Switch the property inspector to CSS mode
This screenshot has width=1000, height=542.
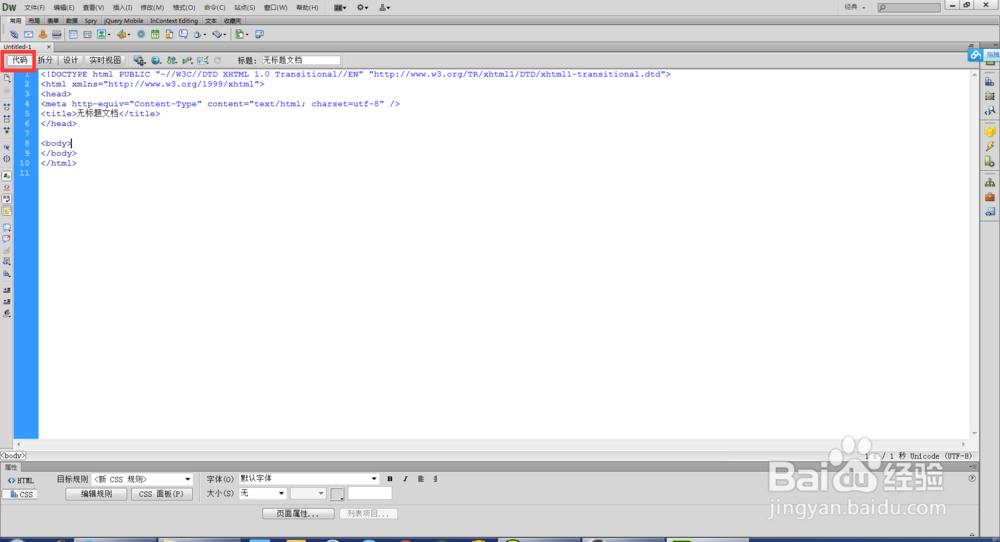(x=20, y=494)
